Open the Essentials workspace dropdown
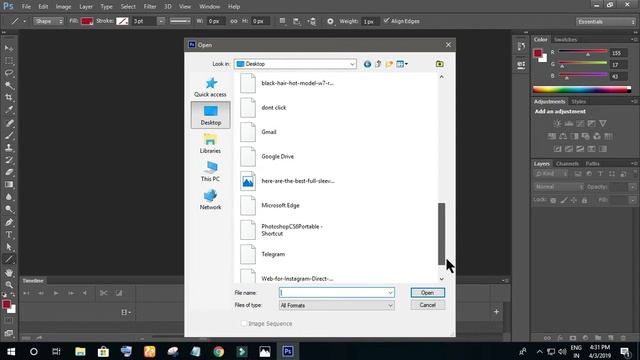 coord(606,22)
